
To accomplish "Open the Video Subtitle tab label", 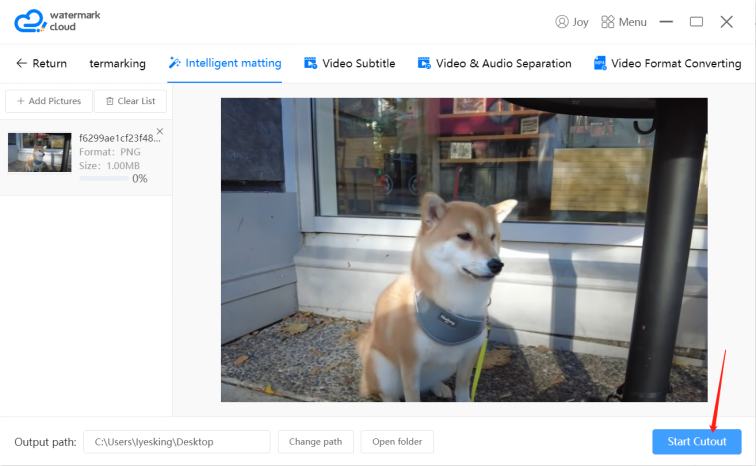I will click(x=359, y=63).
